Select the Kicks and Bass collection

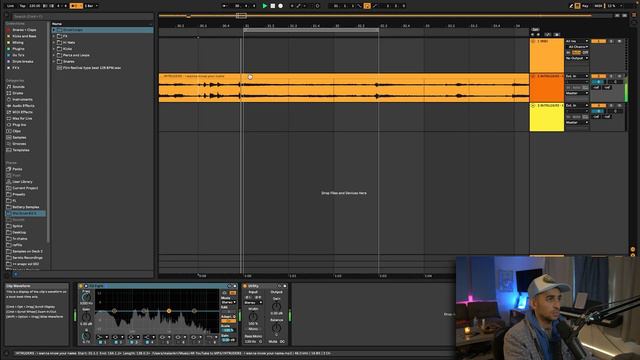coord(24,36)
